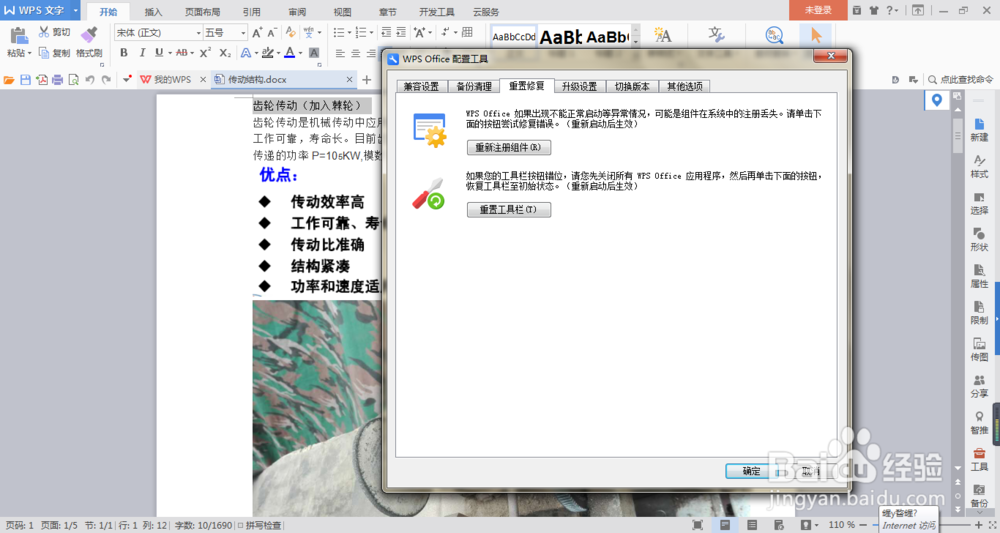The image size is (1000, 533).
Task: Switch to full screen view icon in status bar
Action: point(698,525)
